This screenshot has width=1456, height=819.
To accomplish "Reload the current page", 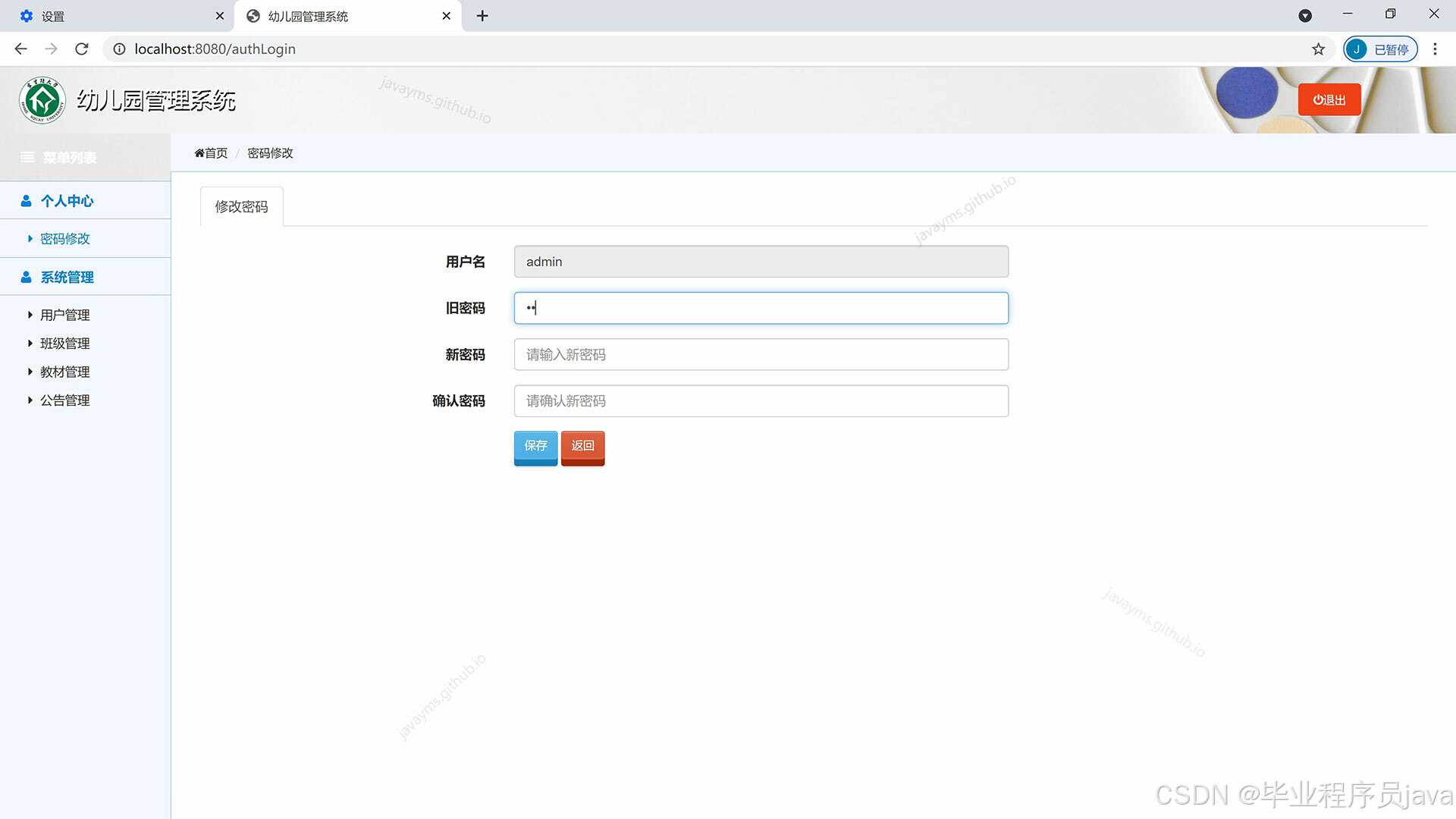I will pos(82,49).
